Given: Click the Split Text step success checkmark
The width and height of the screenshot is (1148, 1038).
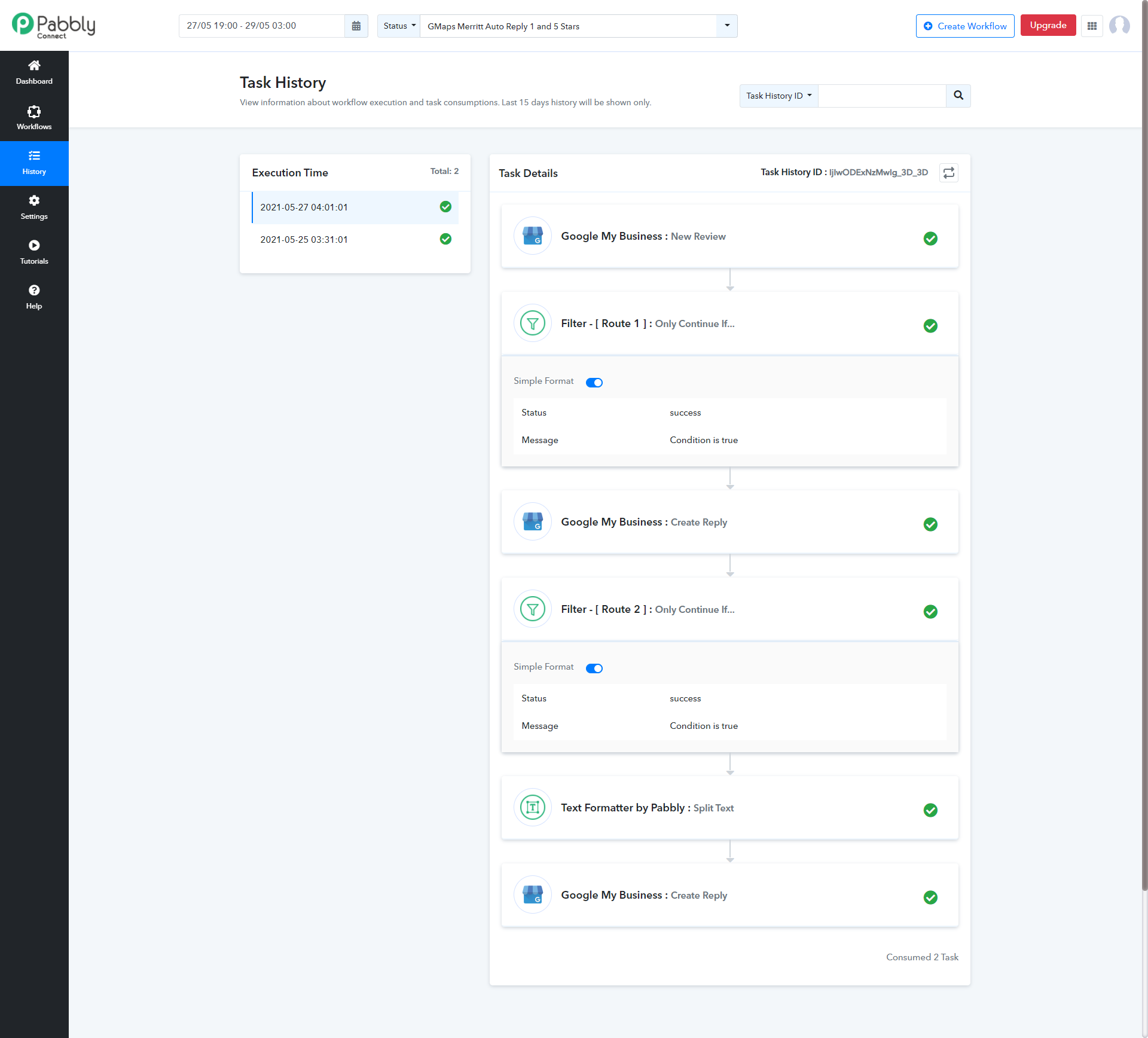Looking at the screenshot, I should (x=930, y=810).
